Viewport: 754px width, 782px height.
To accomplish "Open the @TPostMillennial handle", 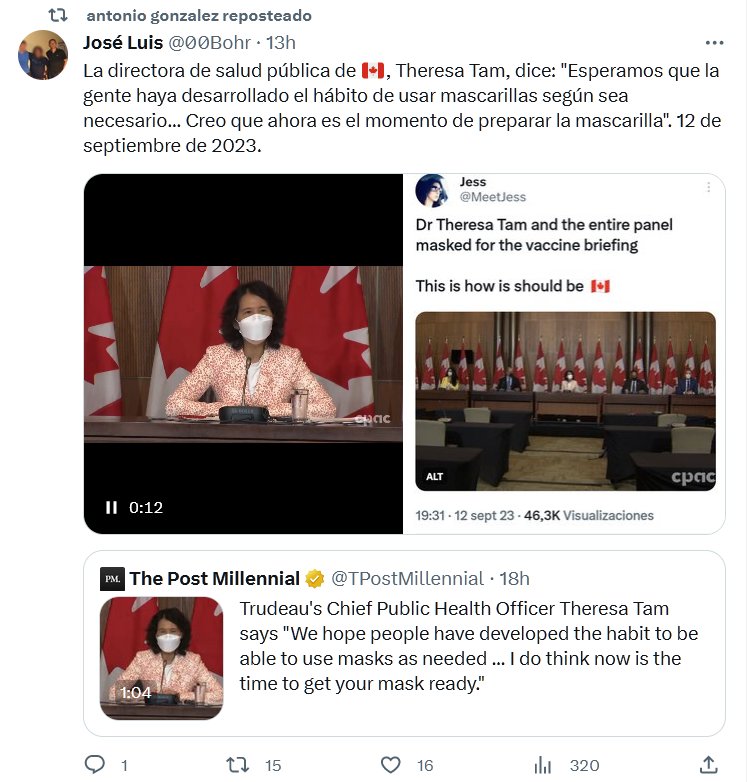I will [407, 579].
